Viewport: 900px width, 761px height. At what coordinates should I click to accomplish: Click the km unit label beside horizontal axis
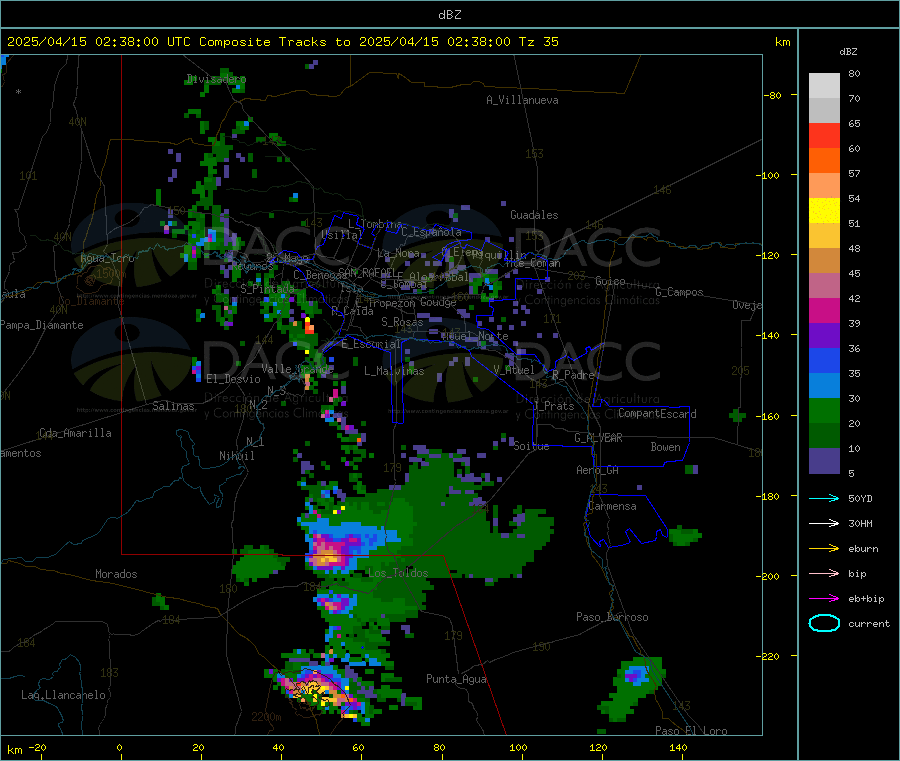point(14,750)
